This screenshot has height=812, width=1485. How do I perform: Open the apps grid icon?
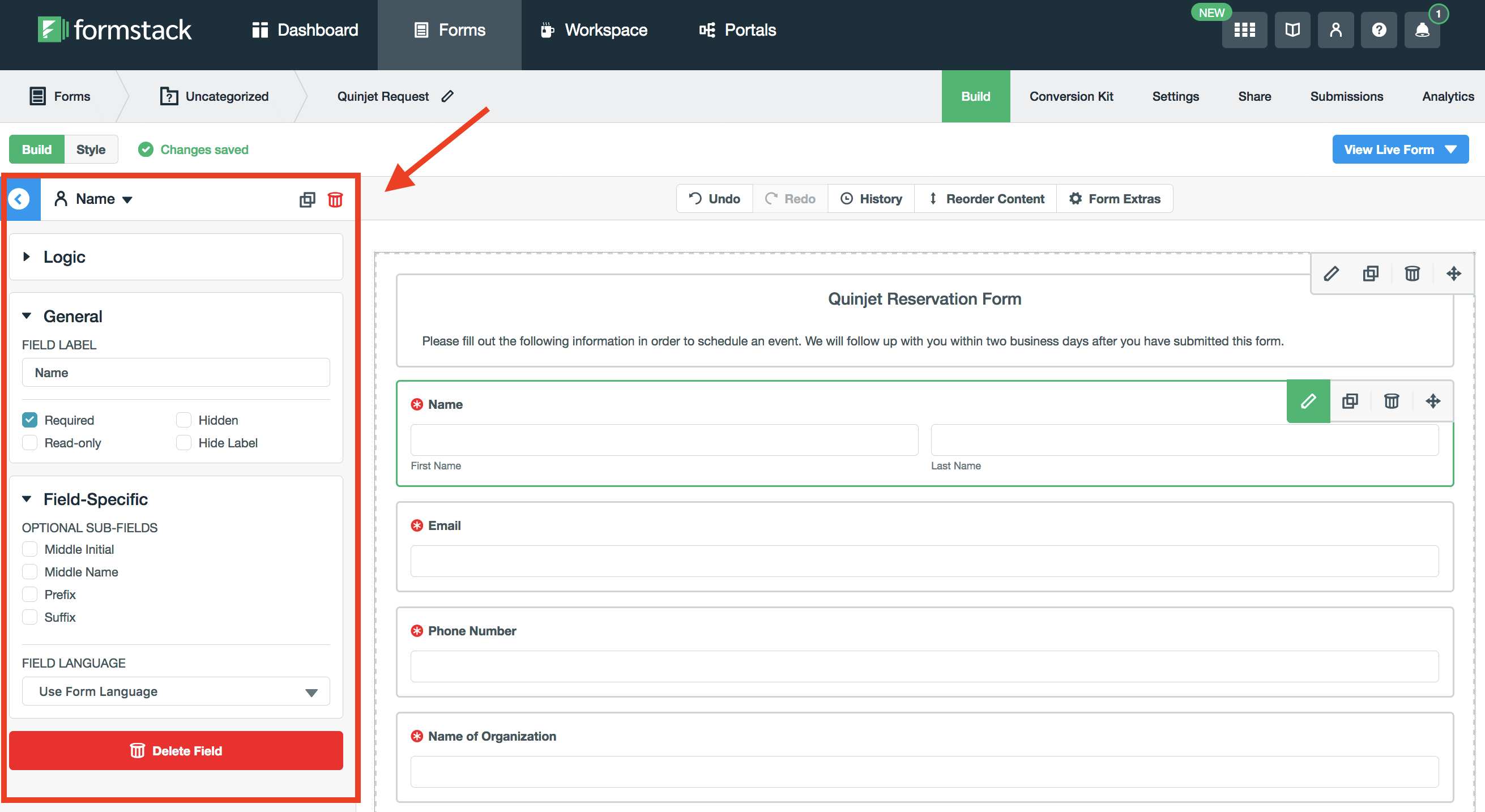click(1244, 30)
